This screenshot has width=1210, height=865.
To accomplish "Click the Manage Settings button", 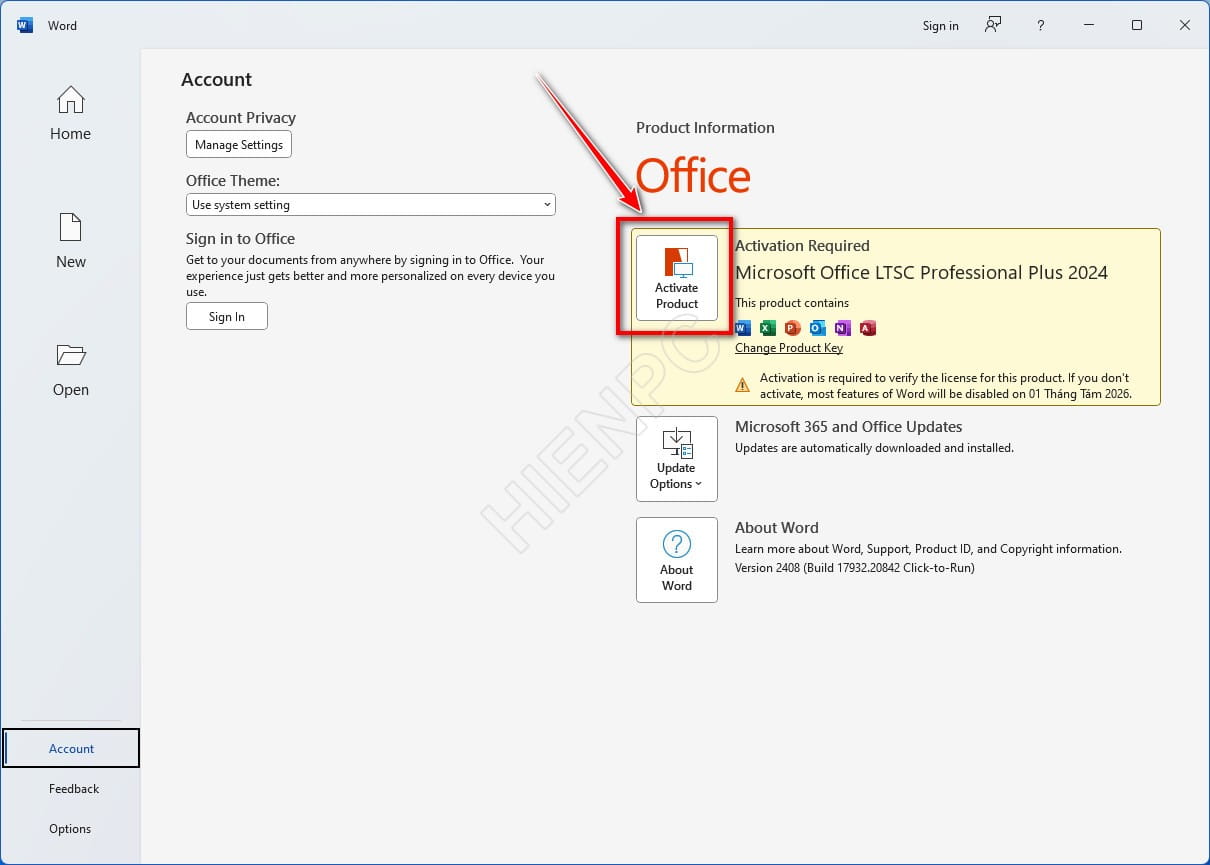I will tap(239, 144).
